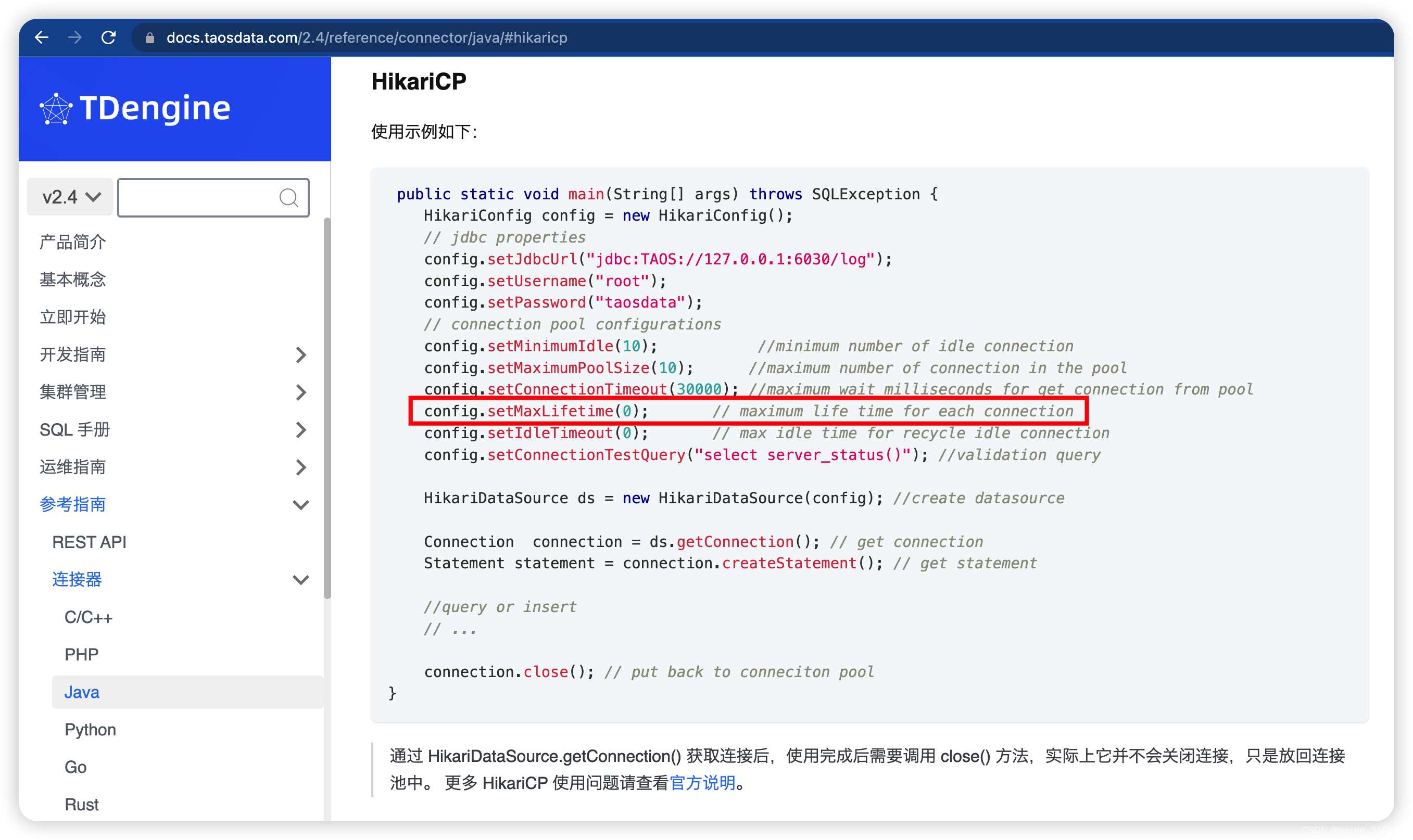Select the C/C++ sidebar entry
The height and width of the screenshot is (840, 1413).
(89, 617)
